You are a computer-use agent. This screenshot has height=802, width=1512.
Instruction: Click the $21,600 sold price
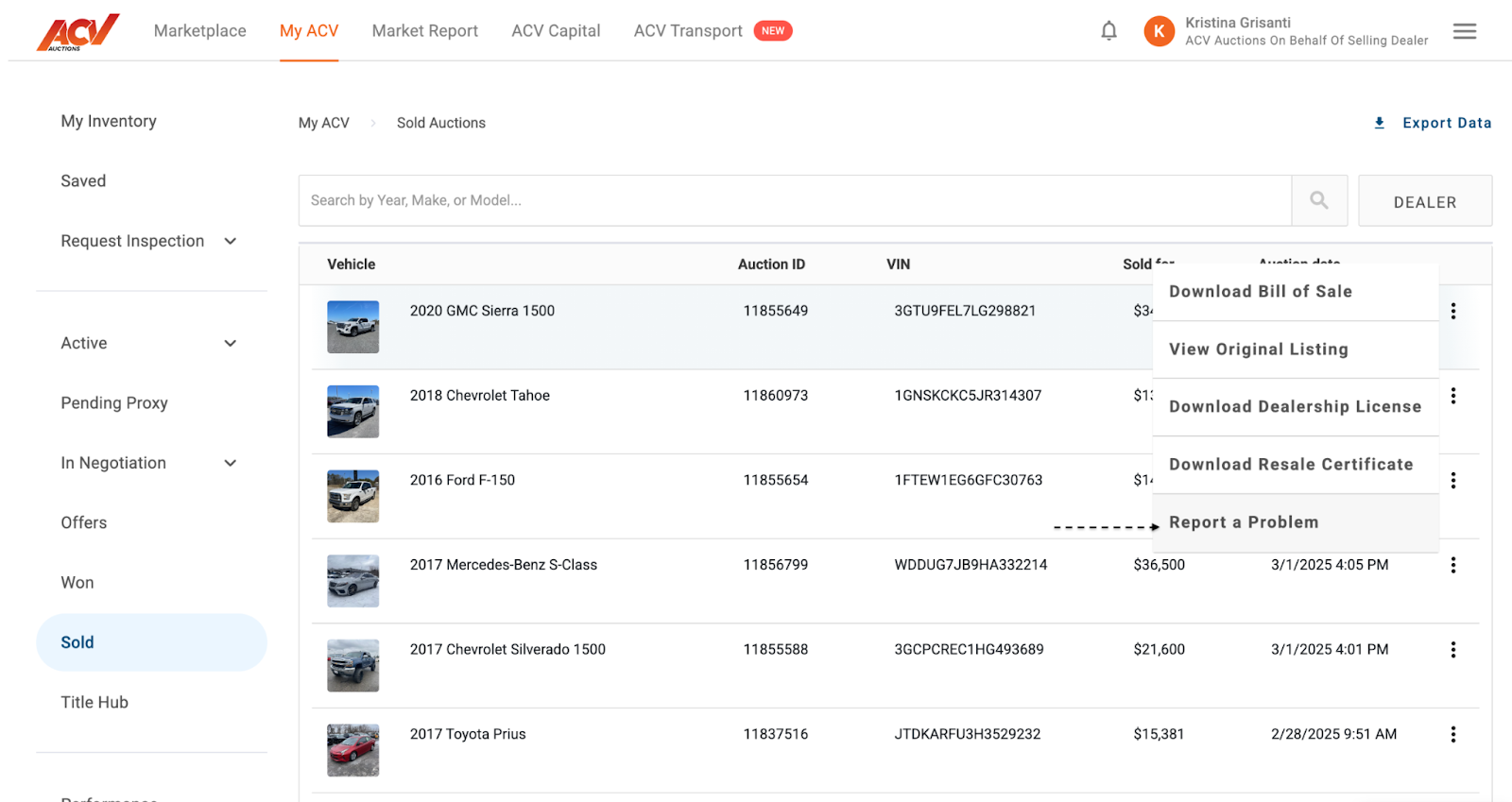pyautogui.click(x=1159, y=650)
